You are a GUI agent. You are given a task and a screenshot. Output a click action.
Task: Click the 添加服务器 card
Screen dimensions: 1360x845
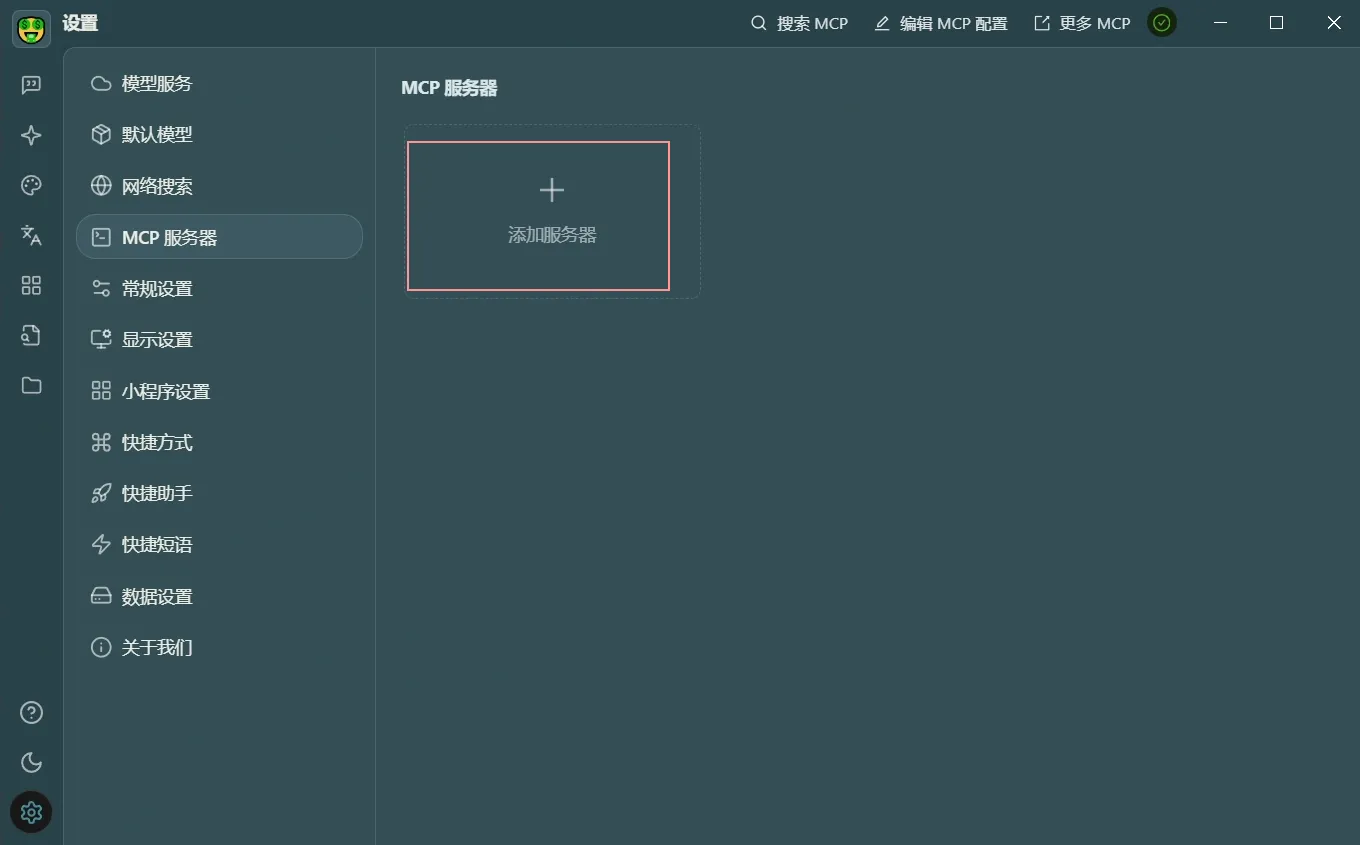(x=538, y=216)
